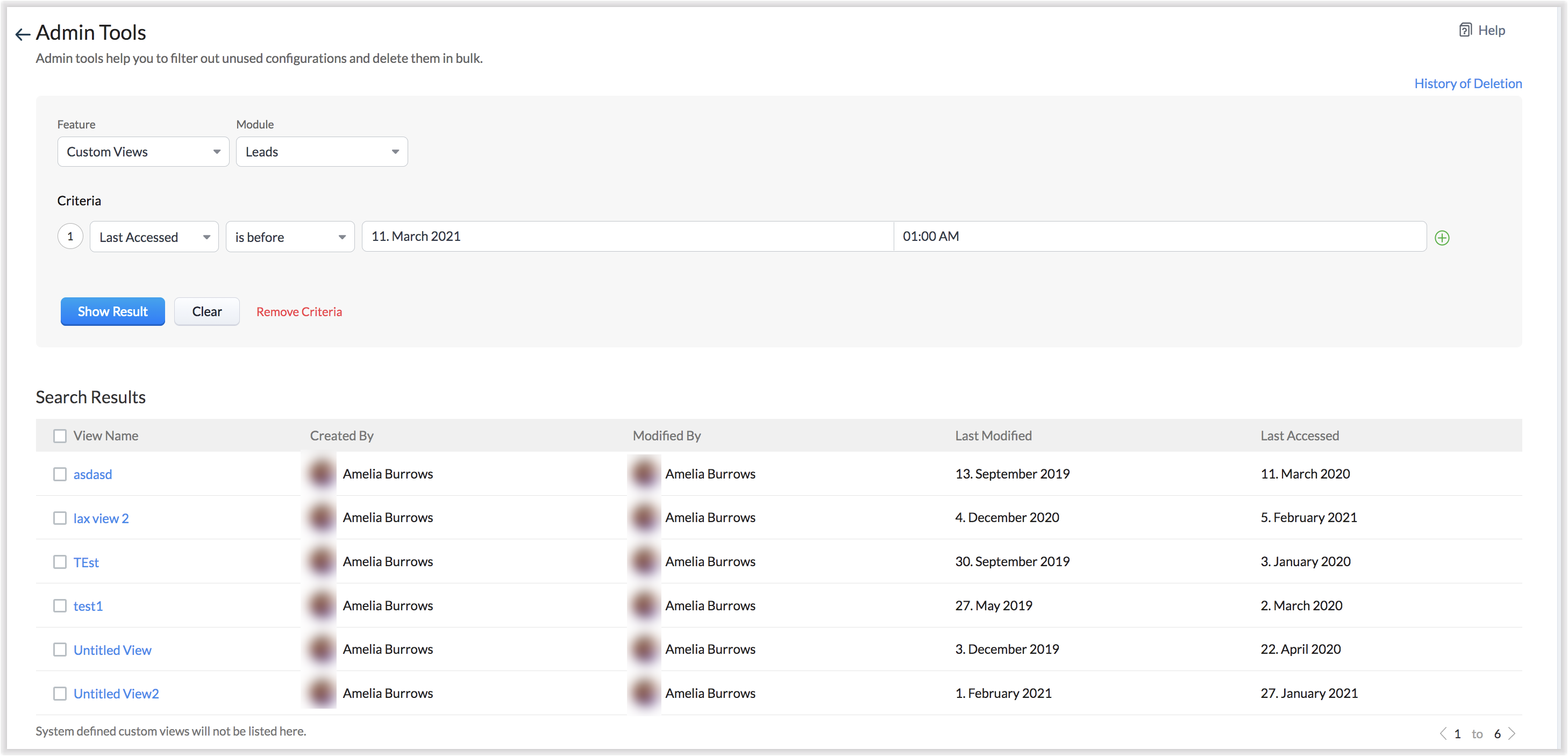
Task: Add a new criteria row with plus icon
Action: [1442, 238]
